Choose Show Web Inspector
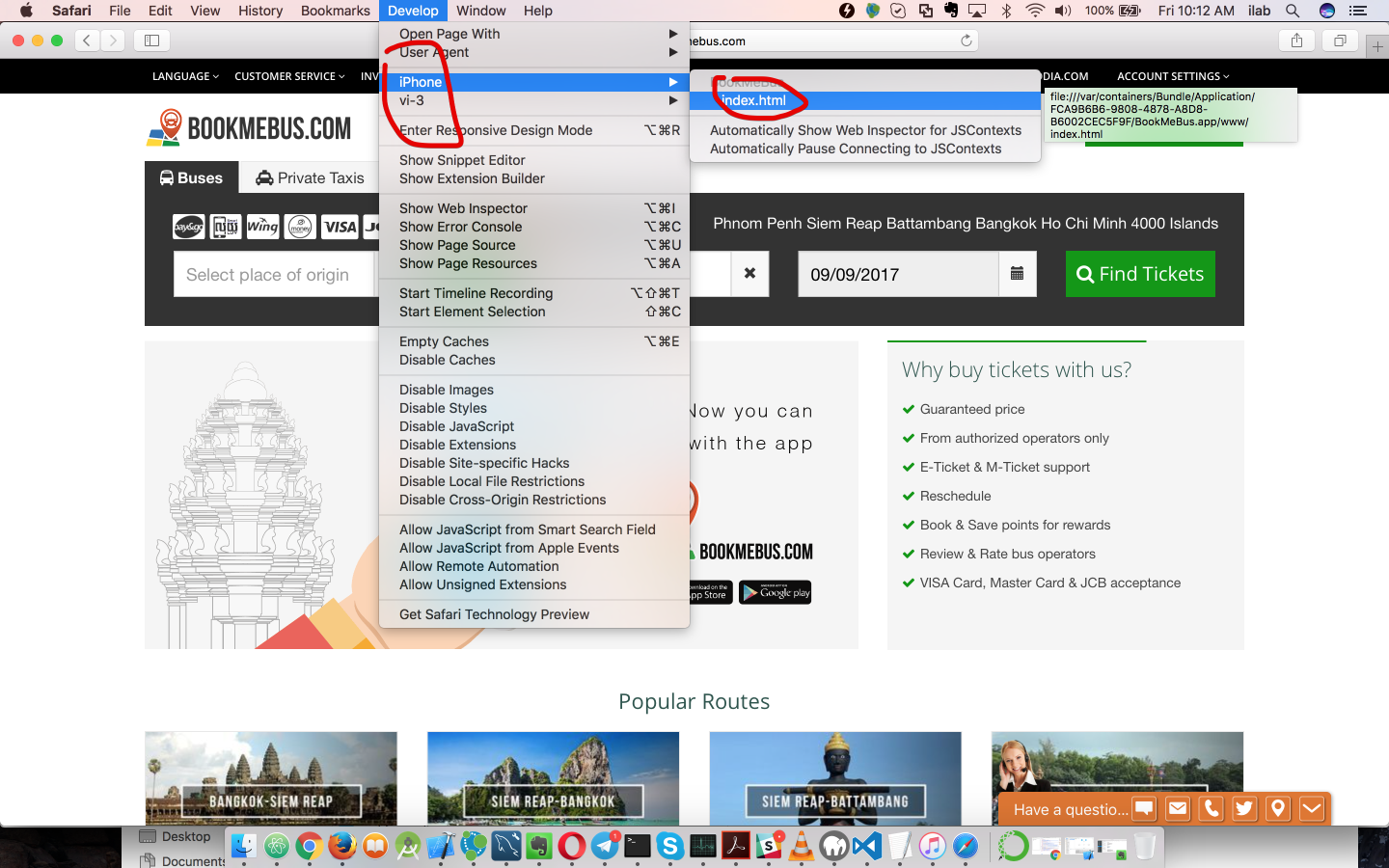Image resolution: width=1389 pixels, height=868 pixels. coord(534,208)
